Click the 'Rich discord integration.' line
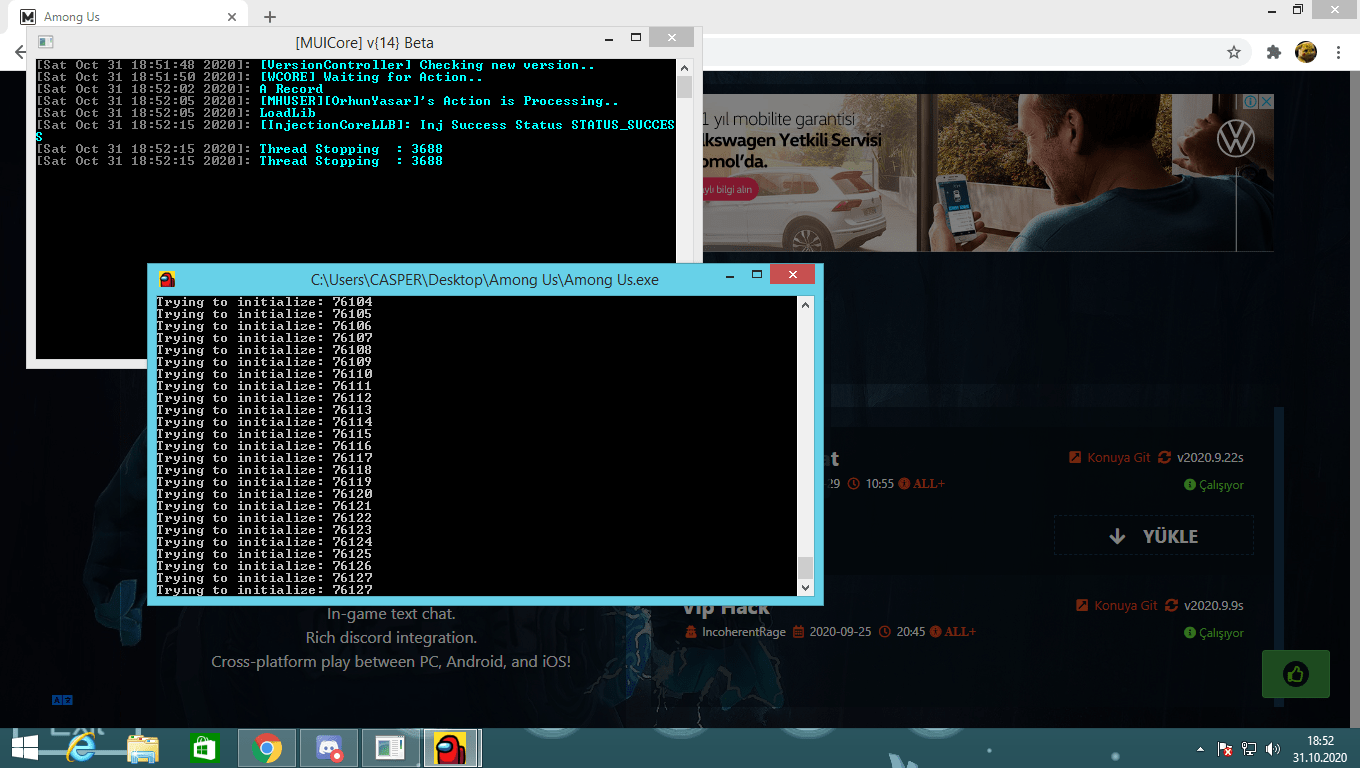1360x768 pixels. 391,638
